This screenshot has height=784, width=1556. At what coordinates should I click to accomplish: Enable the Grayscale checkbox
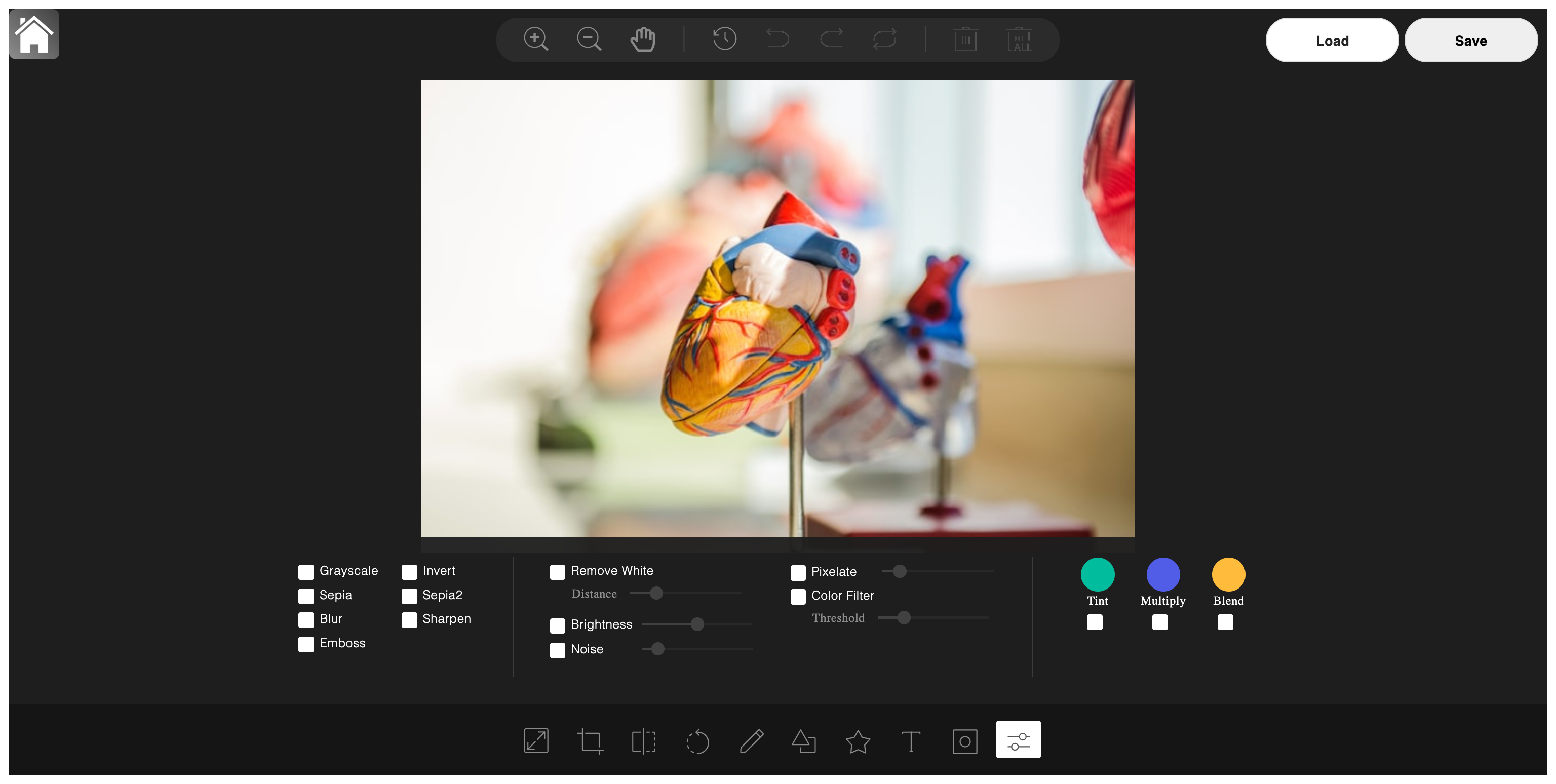(306, 571)
